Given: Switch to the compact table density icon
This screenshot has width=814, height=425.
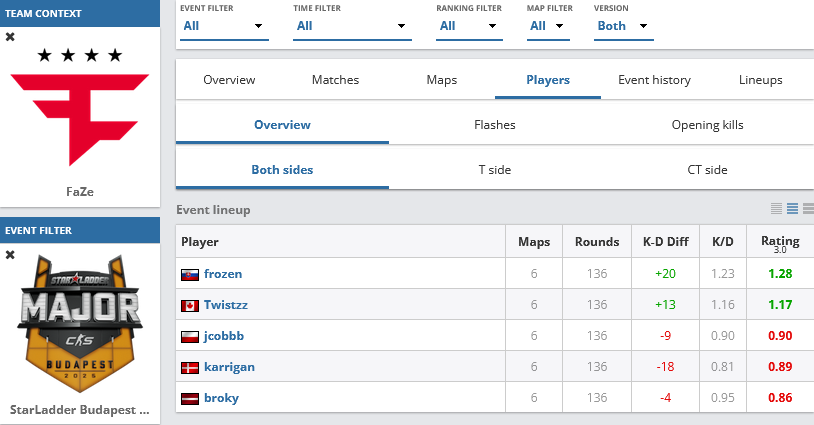Looking at the screenshot, I should click(x=776, y=209).
